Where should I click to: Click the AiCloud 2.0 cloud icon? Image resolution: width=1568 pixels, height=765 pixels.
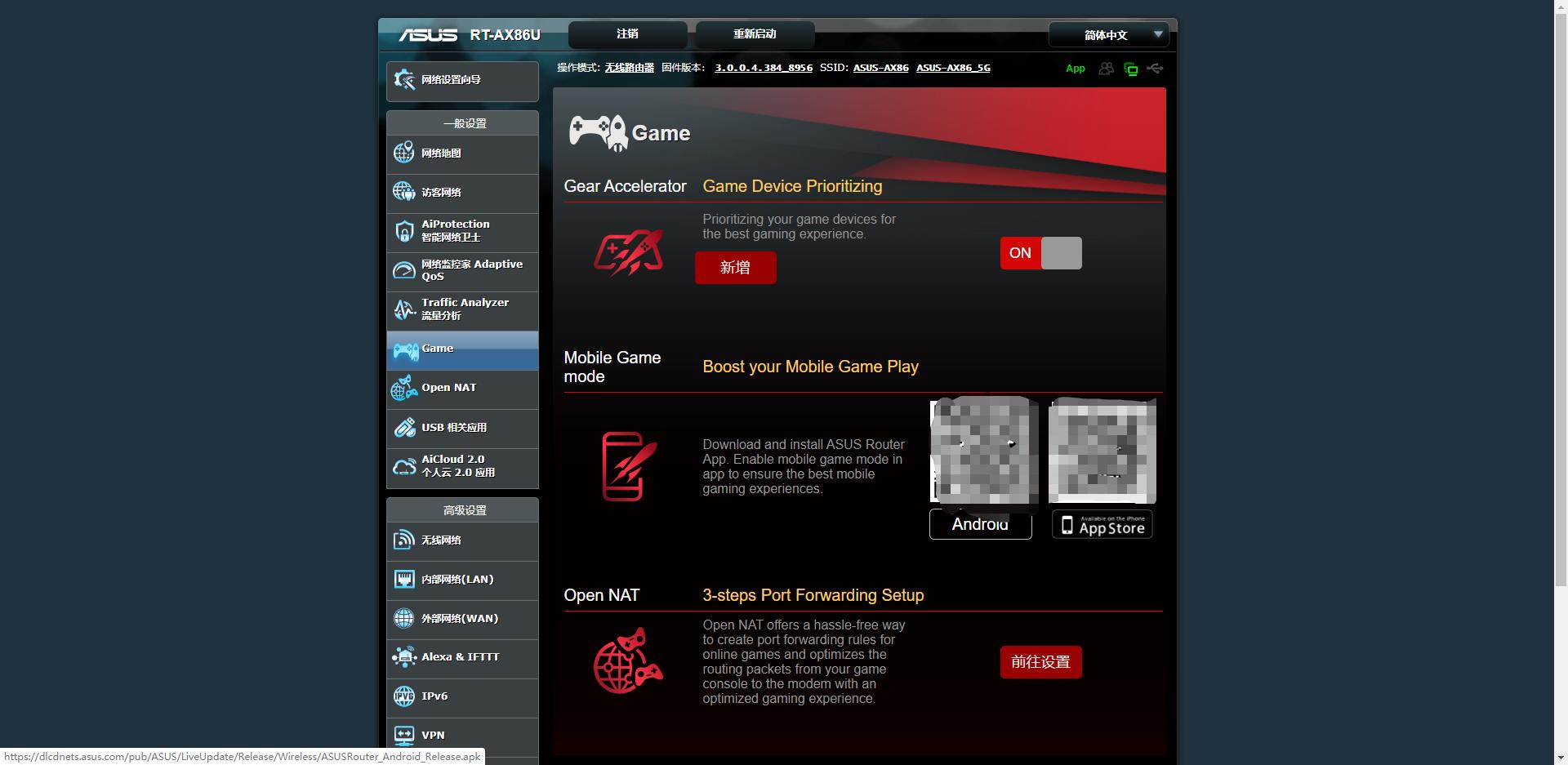404,466
